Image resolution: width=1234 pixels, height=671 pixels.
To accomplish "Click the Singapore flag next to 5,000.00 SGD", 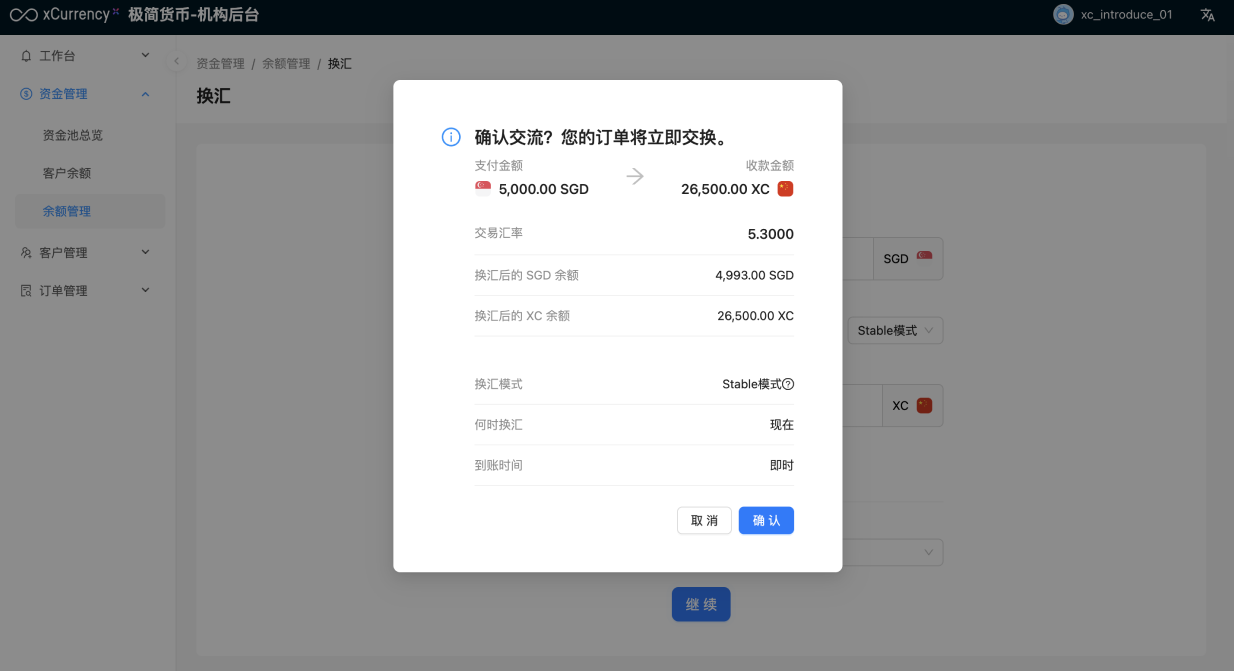I will tap(483, 189).
